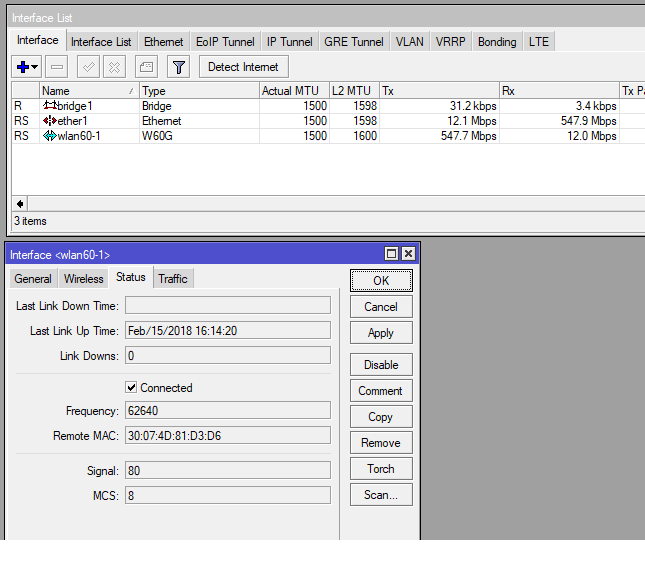Close the Interface wlan60-1 dialog
The height and width of the screenshot is (570, 645).
(x=408, y=254)
